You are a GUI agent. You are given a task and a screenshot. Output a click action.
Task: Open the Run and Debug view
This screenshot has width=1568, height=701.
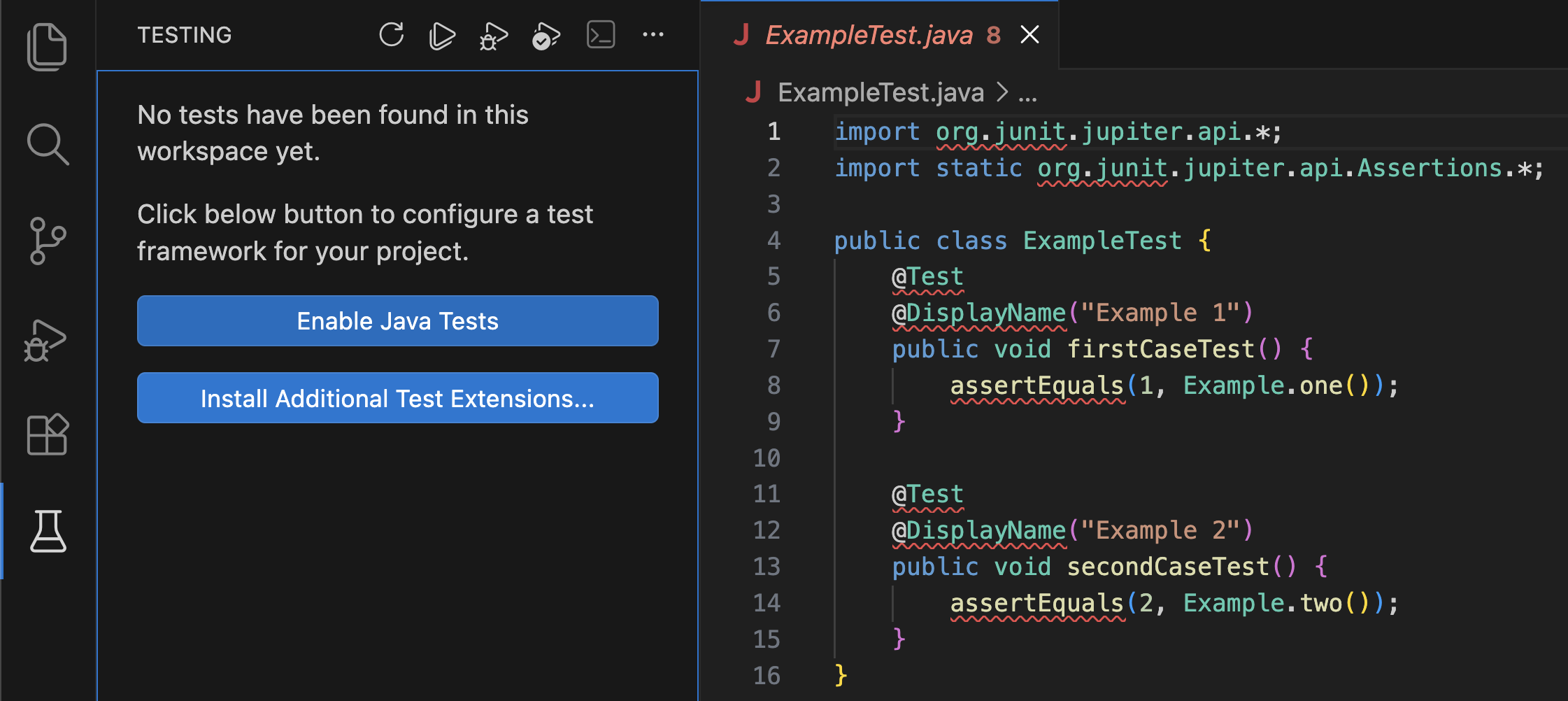click(45, 341)
